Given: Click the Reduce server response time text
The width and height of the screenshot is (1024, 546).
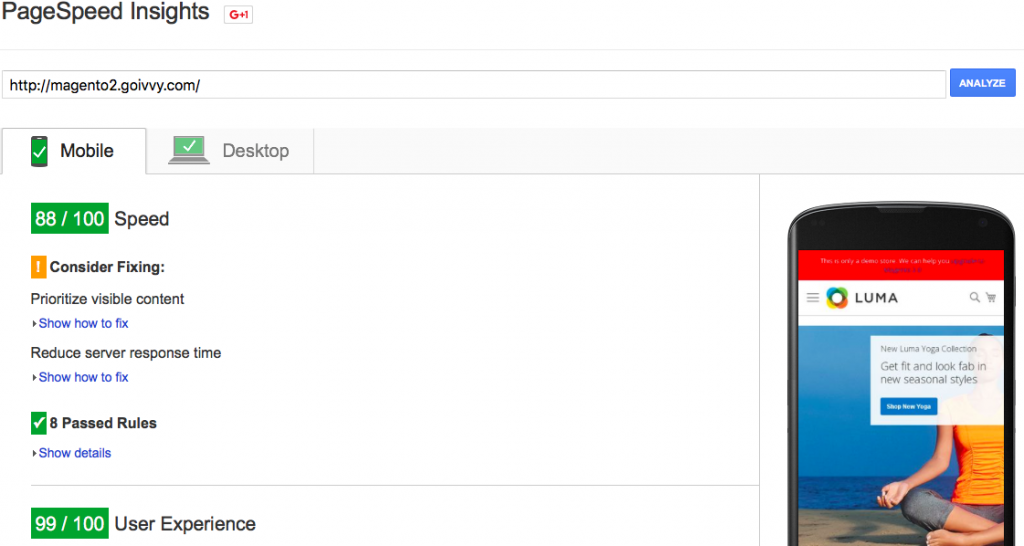Looking at the screenshot, I should tap(126, 353).
